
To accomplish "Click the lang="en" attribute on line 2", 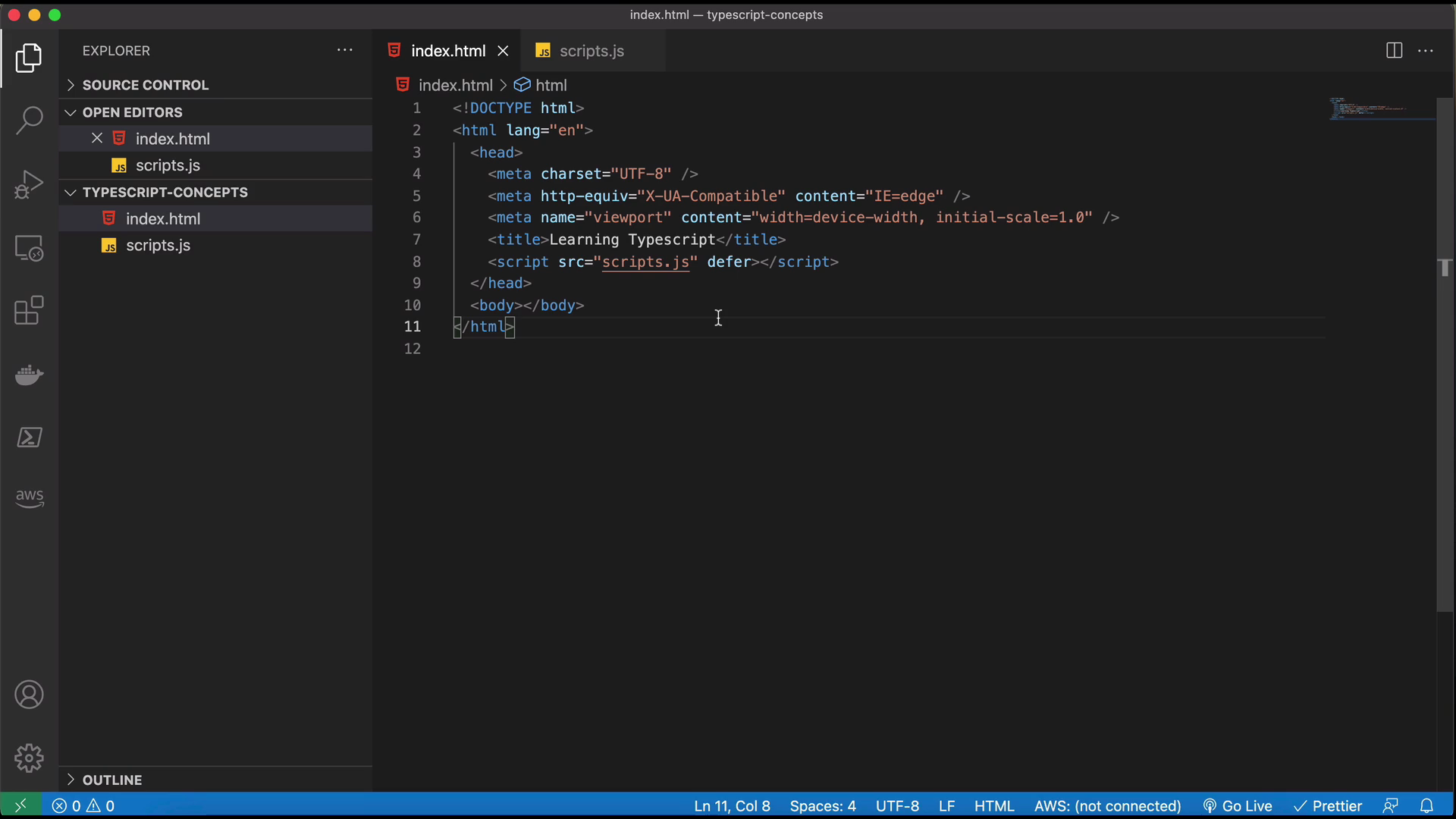I will pos(544,130).
